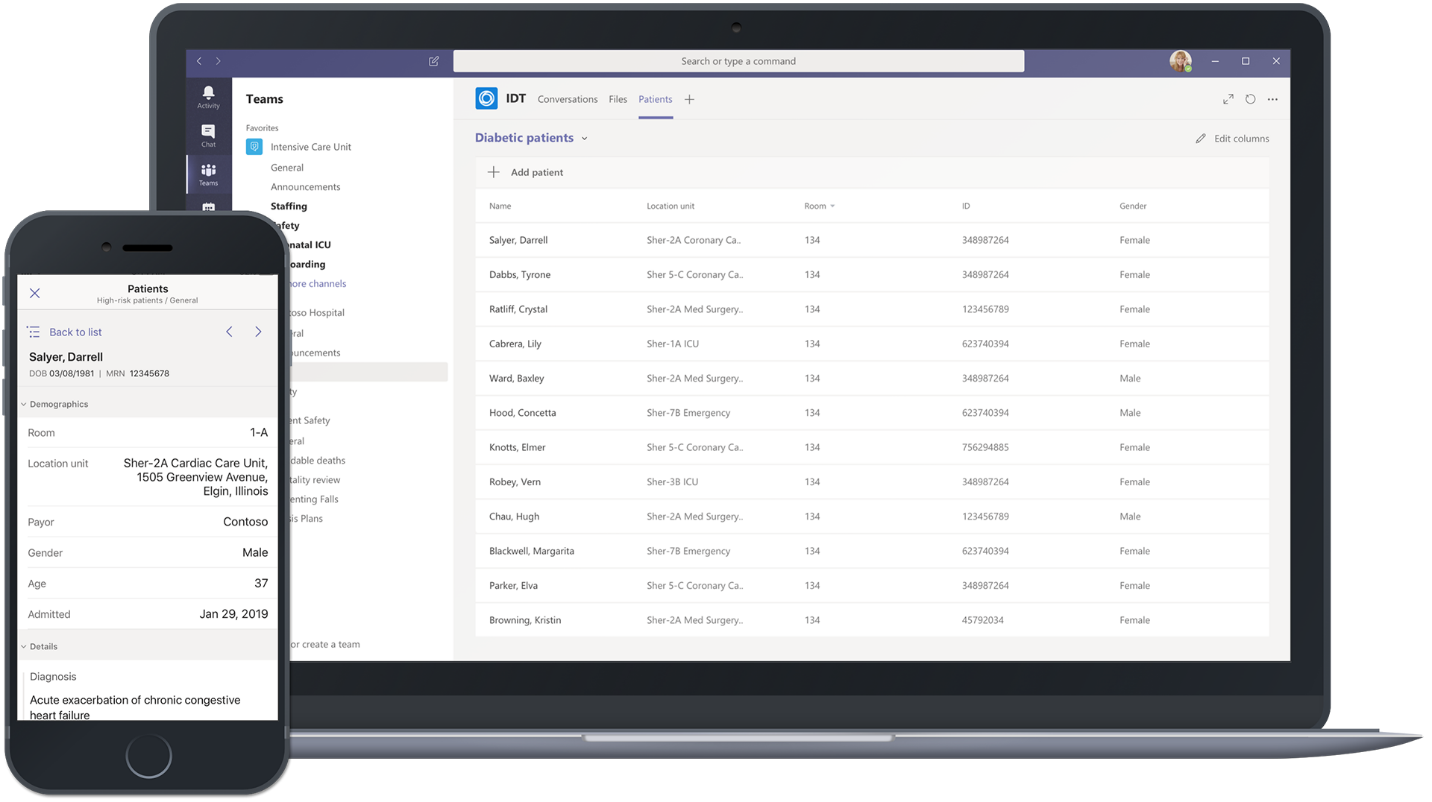Sort by the Room column arrow
The height and width of the screenshot is (802, 1432).
click(832, 206)
